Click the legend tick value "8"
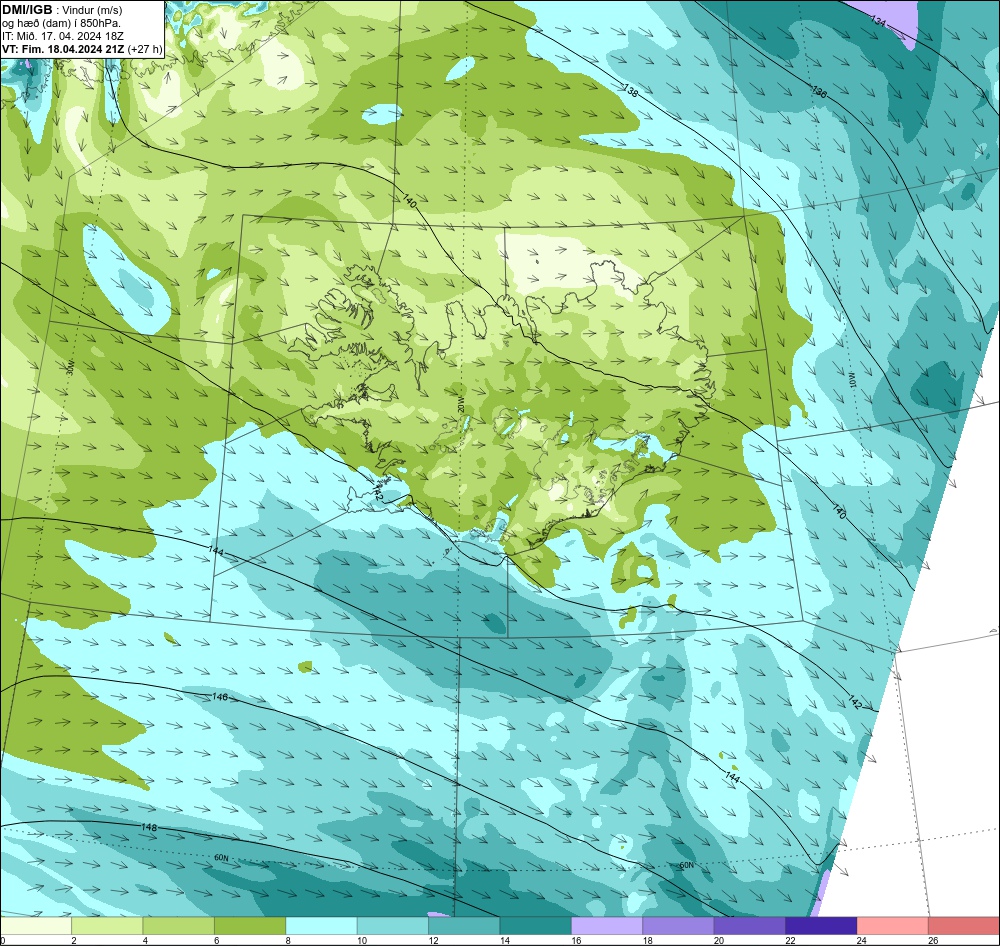 coord(288,940)
